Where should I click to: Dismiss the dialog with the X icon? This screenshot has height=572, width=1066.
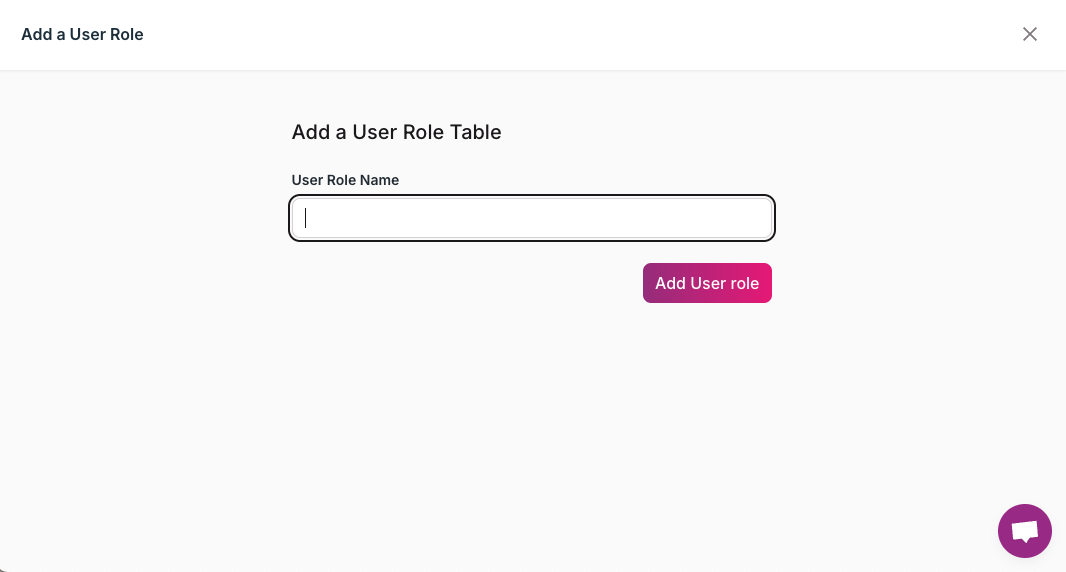click(x=1030, y=34)
